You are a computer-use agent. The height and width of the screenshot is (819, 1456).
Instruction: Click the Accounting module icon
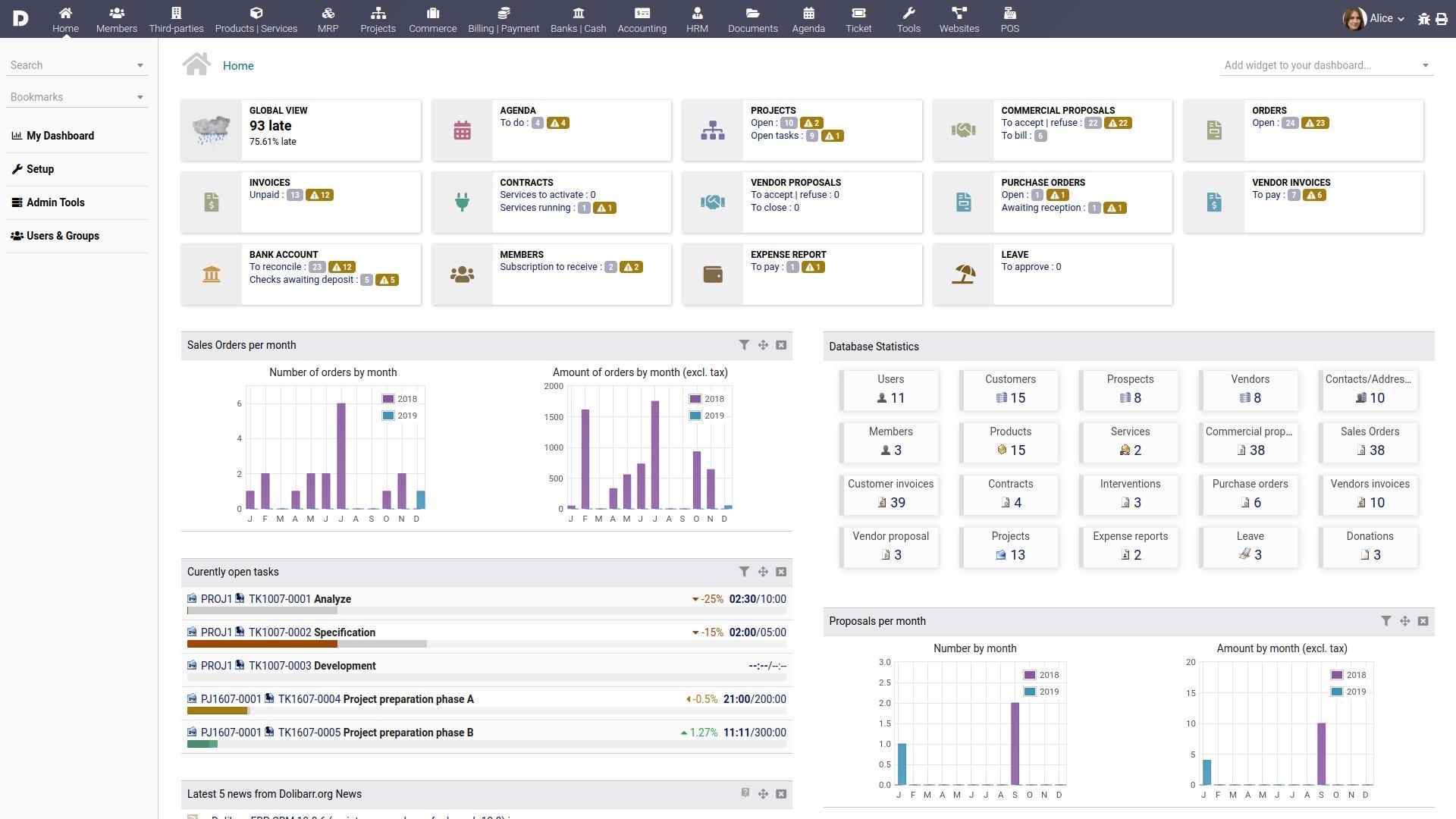[641, 13]
